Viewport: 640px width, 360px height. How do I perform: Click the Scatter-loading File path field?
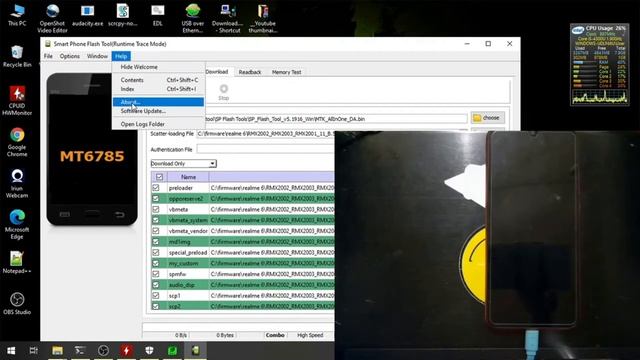[x=265, y=133]
